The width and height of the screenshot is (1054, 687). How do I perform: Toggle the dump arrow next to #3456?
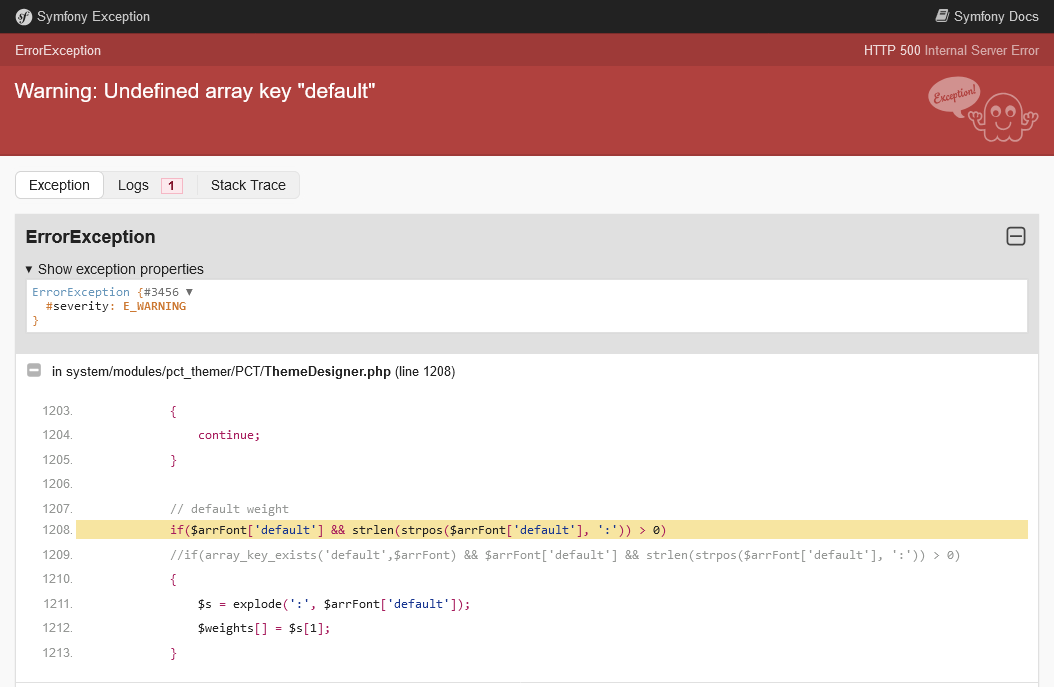(x=189, y=292)
